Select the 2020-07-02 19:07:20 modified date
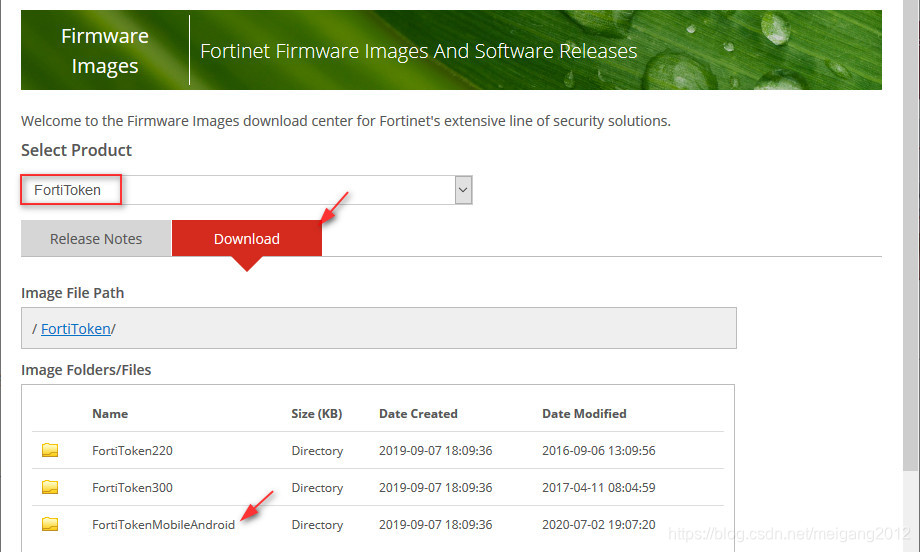 (598, 524)
